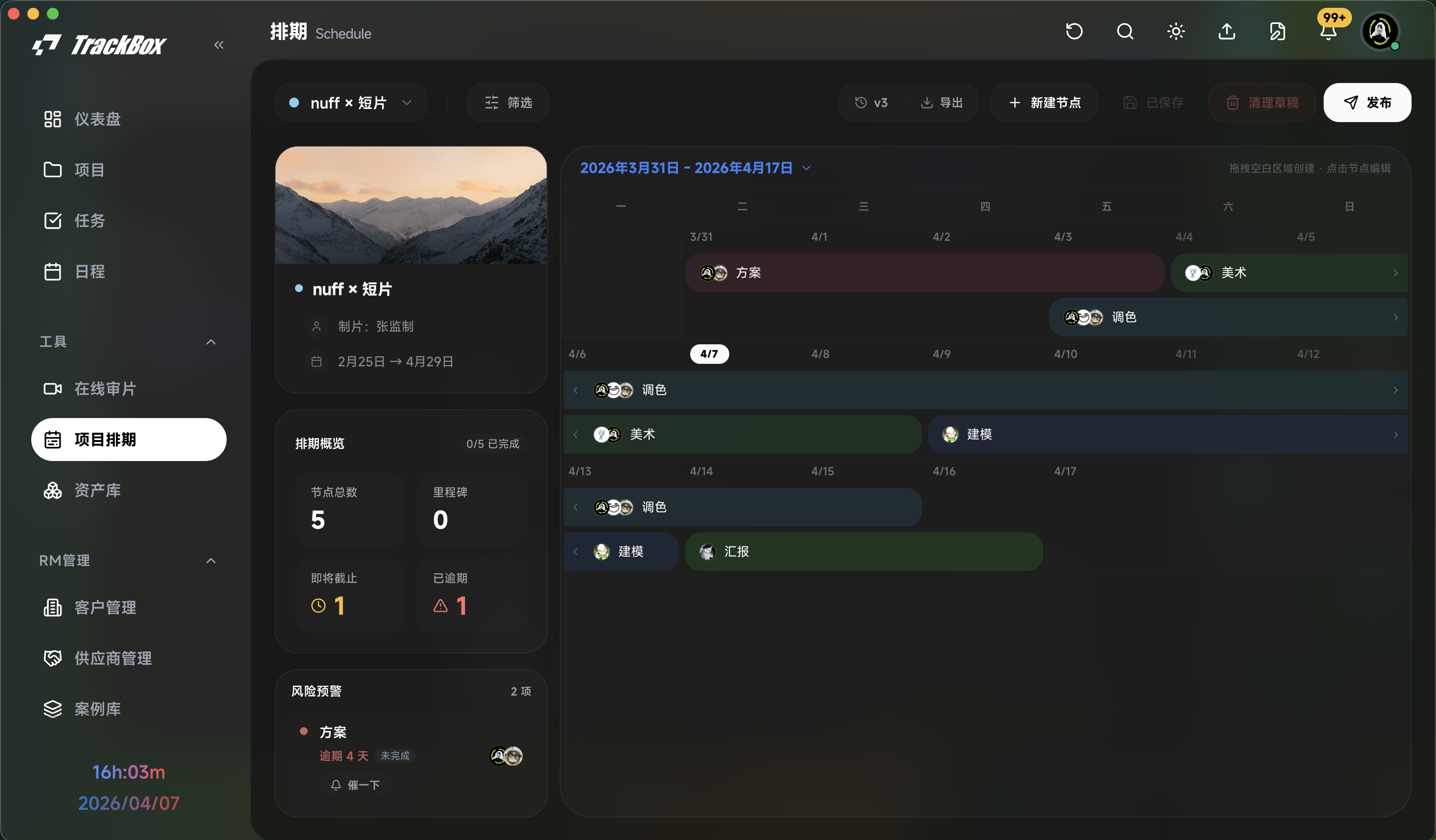The image size is (1436, 840).
Task: Open 在线审片 tool
Action: [x=129, y=389]
